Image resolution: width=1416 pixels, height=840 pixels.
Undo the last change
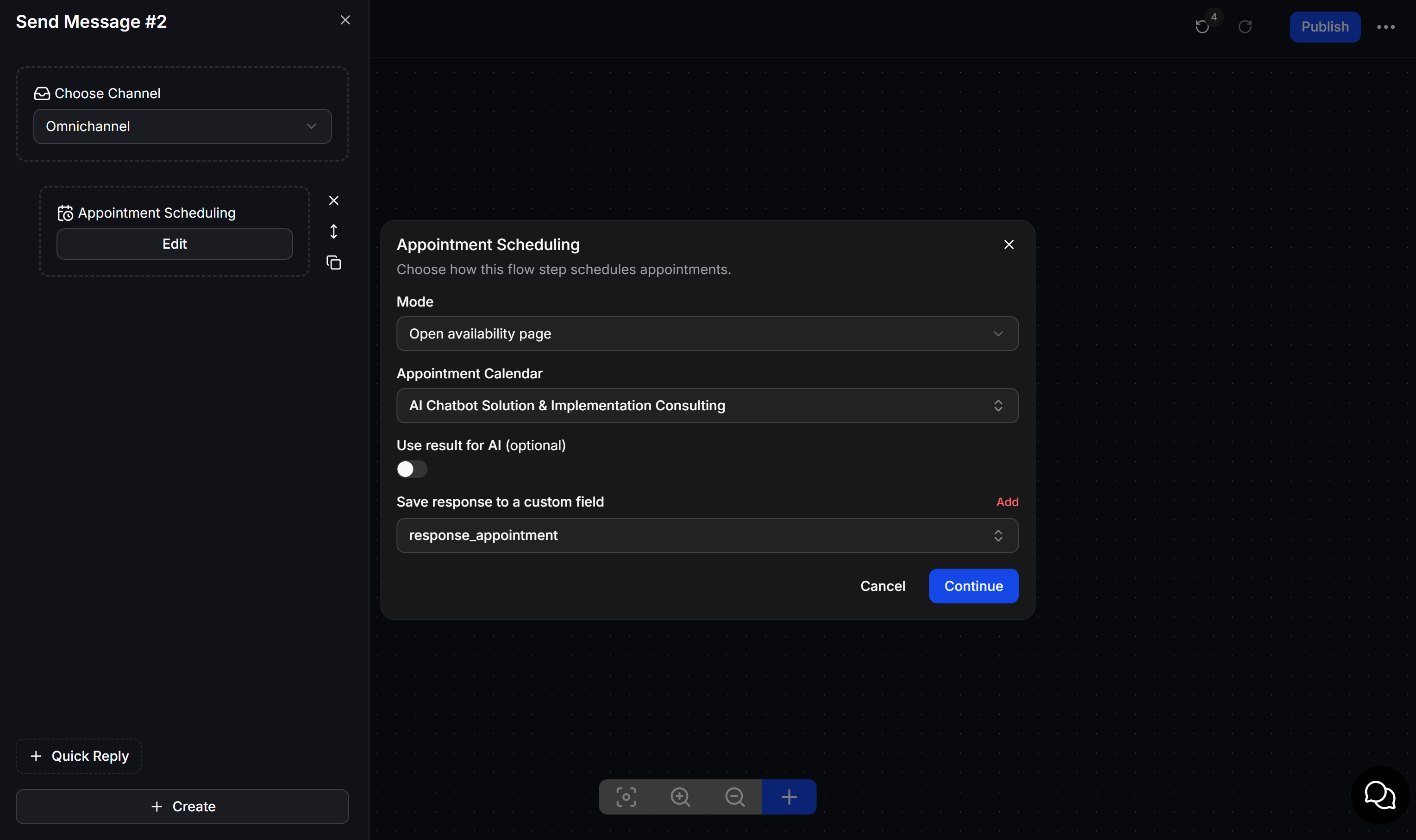point(1202,26)
